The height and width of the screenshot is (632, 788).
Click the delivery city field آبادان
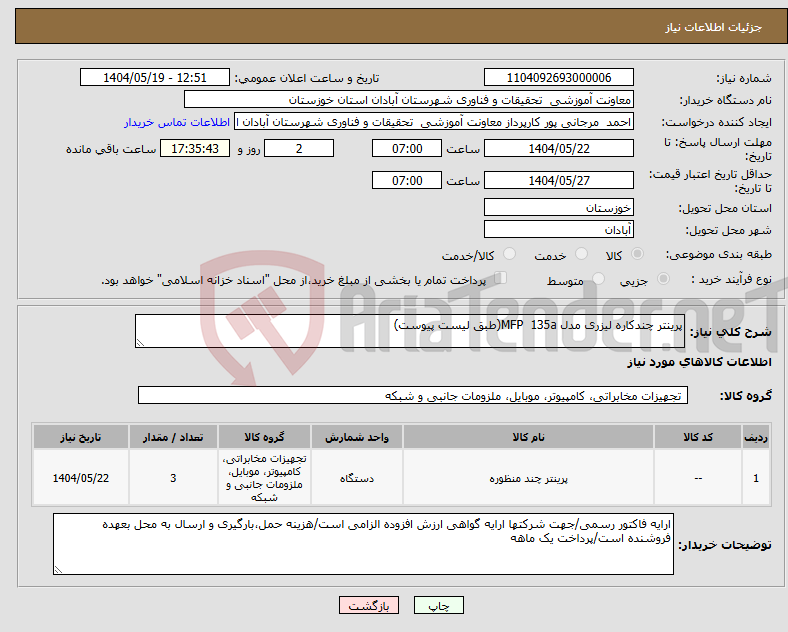pos(558,230)
